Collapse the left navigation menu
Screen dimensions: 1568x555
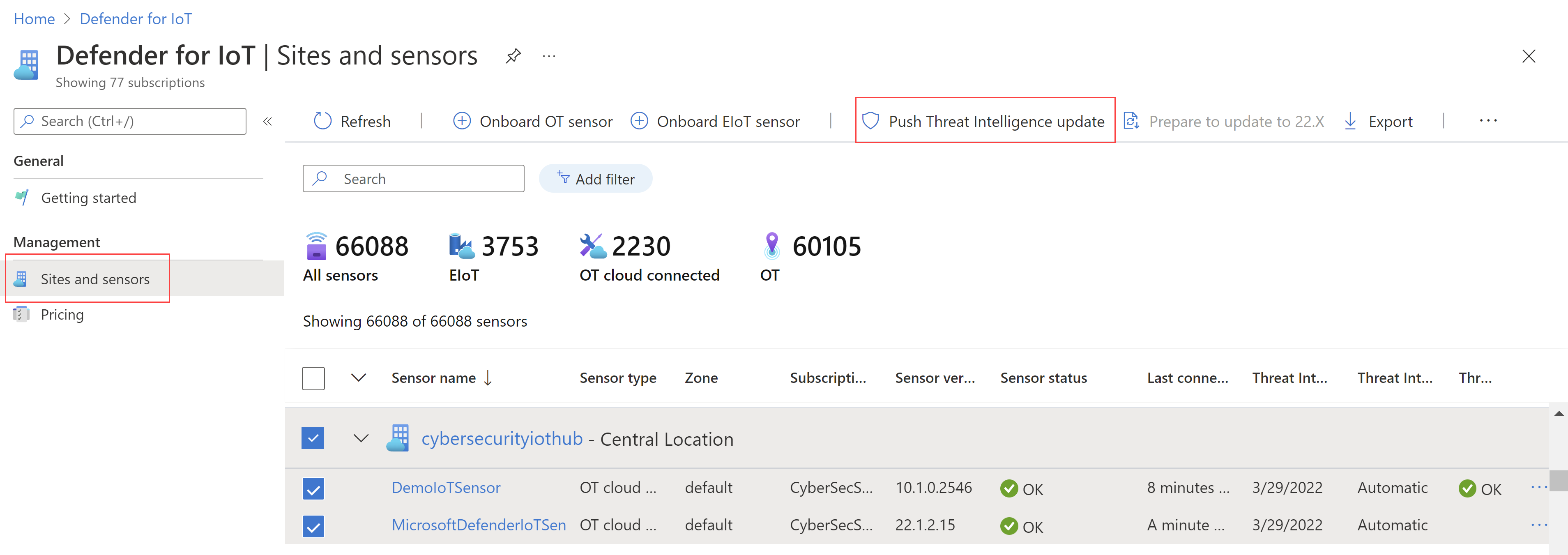[267, 122]
